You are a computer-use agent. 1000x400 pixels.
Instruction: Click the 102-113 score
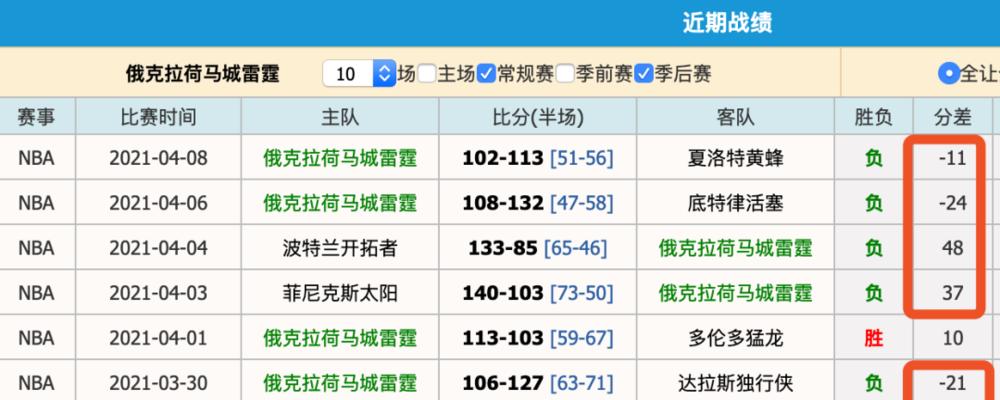(x=503, y=158)
